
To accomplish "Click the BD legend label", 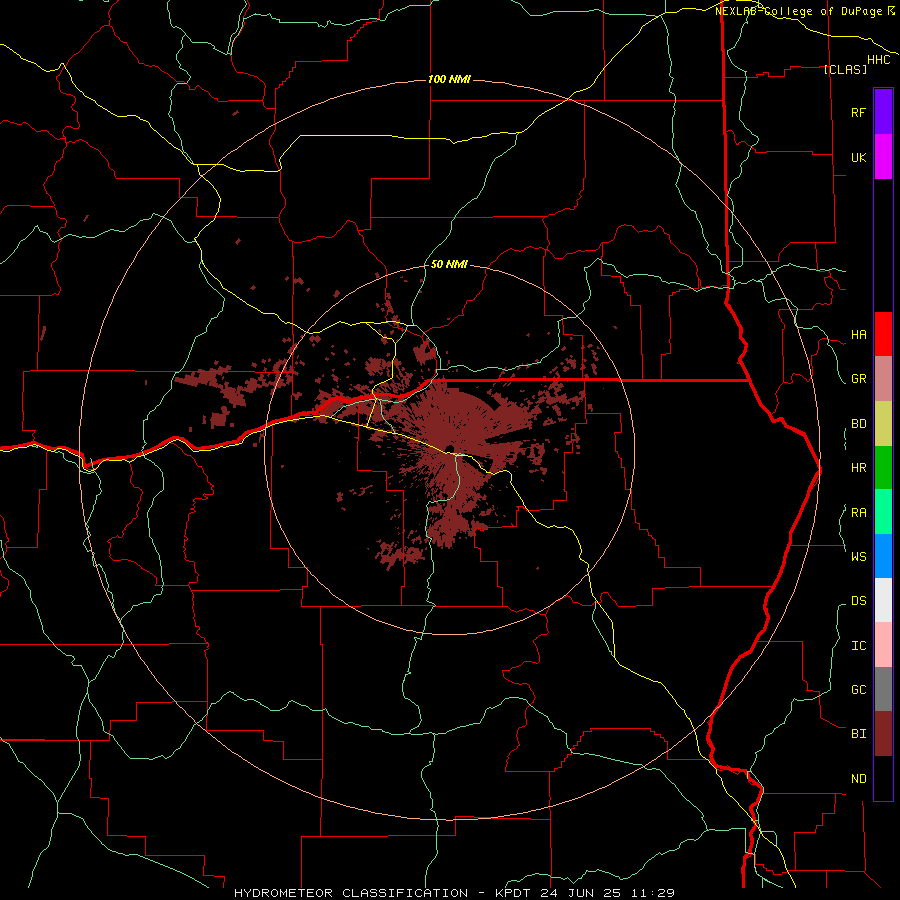I will click(x=858, y=424).
